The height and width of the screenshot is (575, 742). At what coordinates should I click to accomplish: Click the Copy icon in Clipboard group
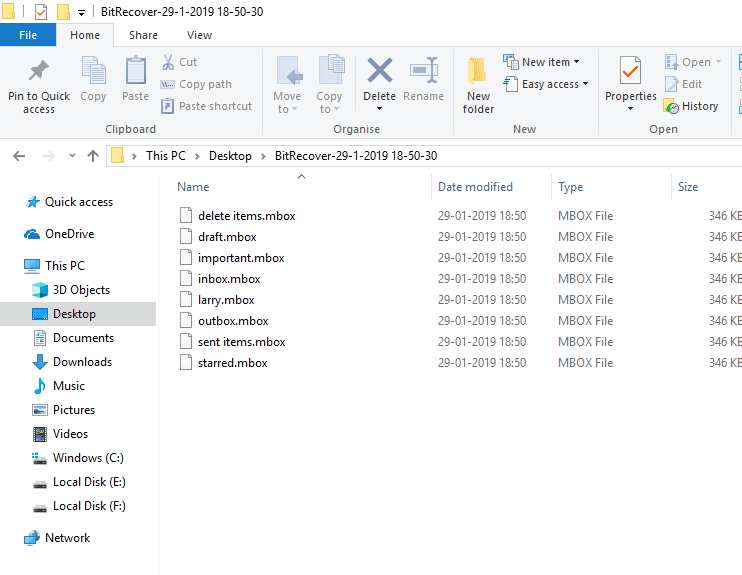93,71
